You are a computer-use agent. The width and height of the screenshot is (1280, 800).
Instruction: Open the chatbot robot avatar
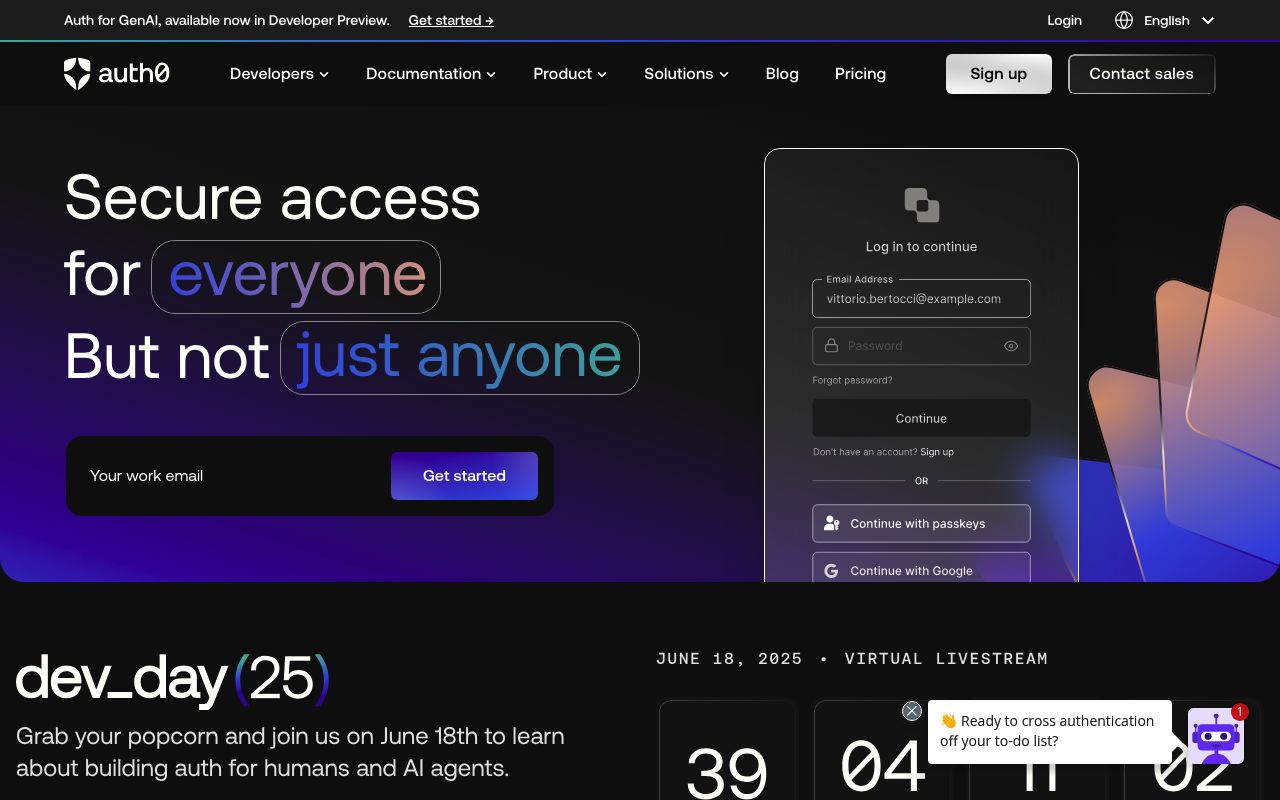(1216, 736)
